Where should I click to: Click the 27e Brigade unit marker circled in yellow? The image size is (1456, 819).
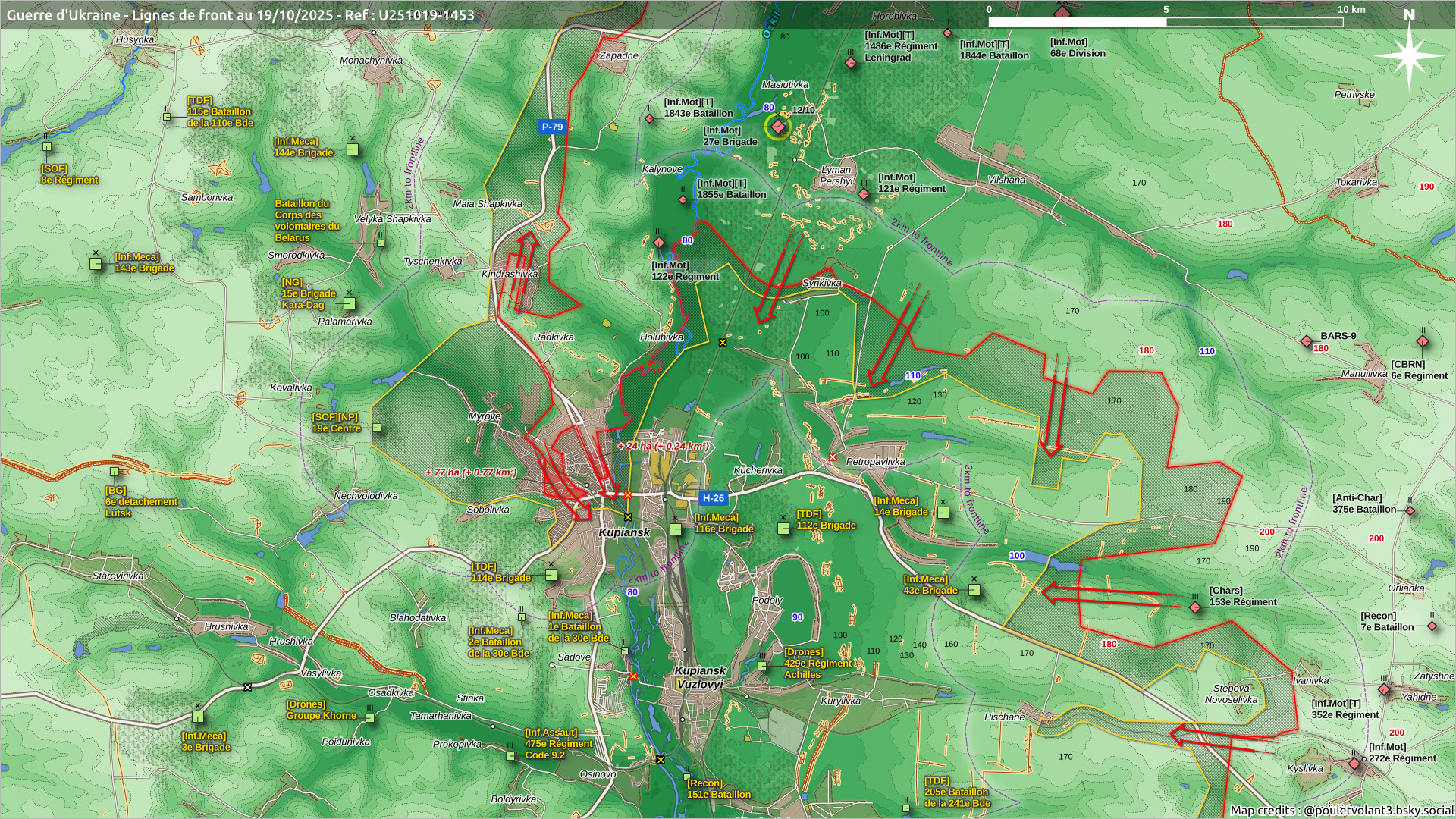point(778,127)
